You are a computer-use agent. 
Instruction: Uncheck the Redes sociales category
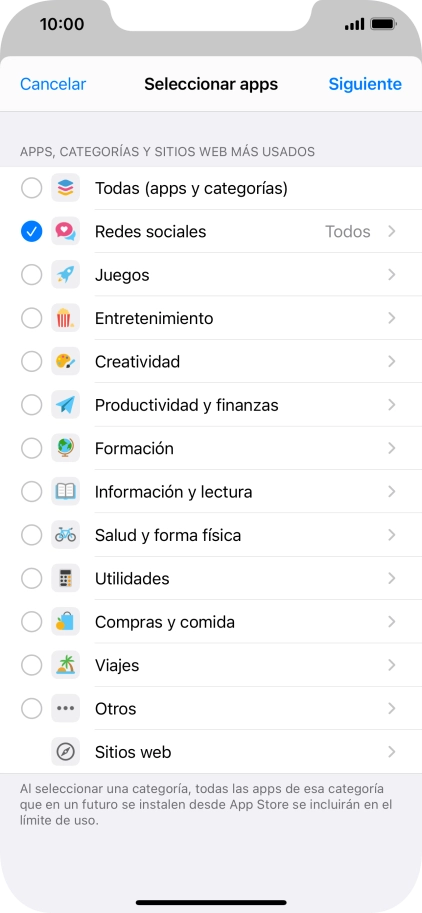pos(31,232)
